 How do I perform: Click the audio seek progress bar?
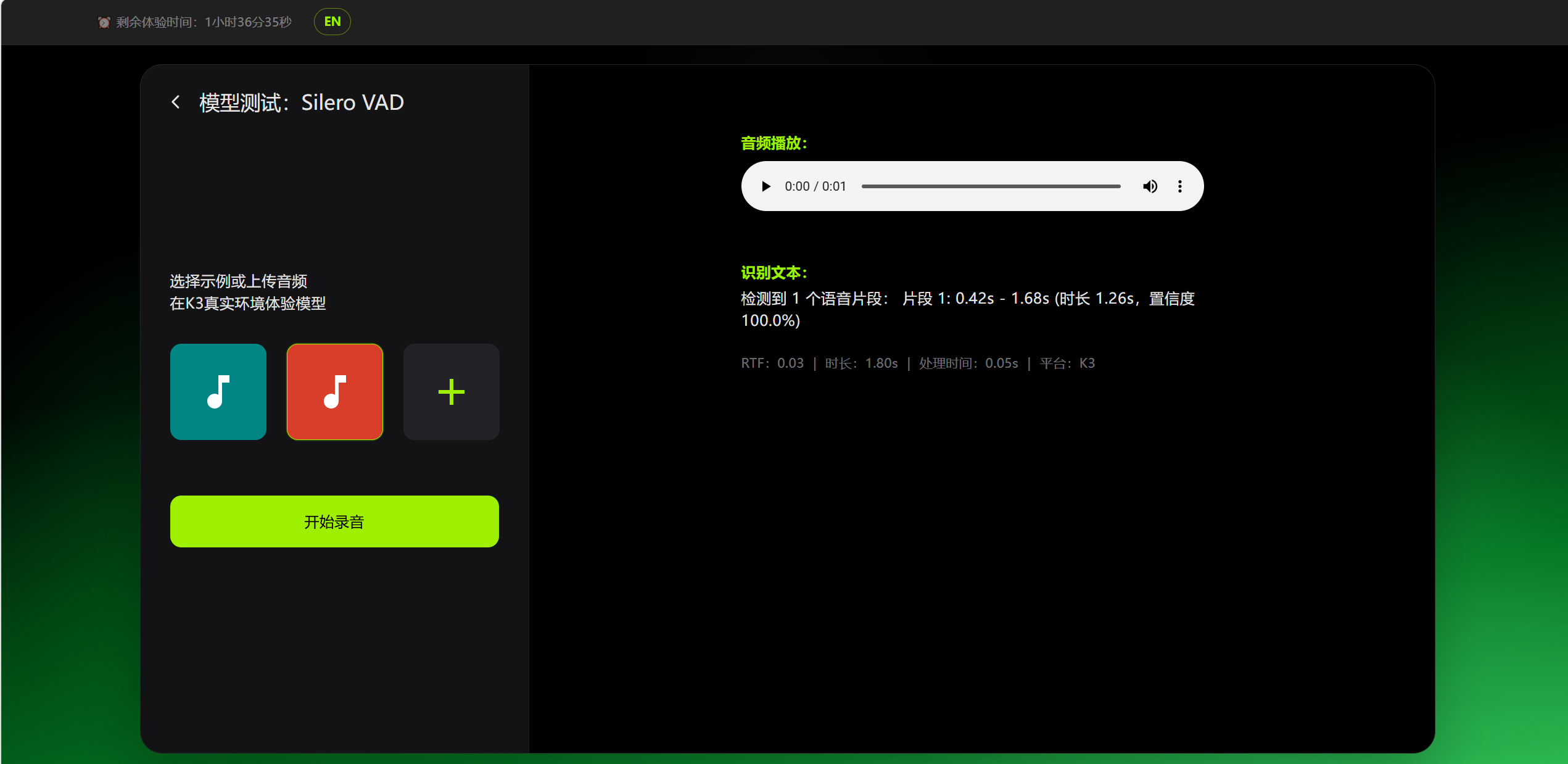991,186
